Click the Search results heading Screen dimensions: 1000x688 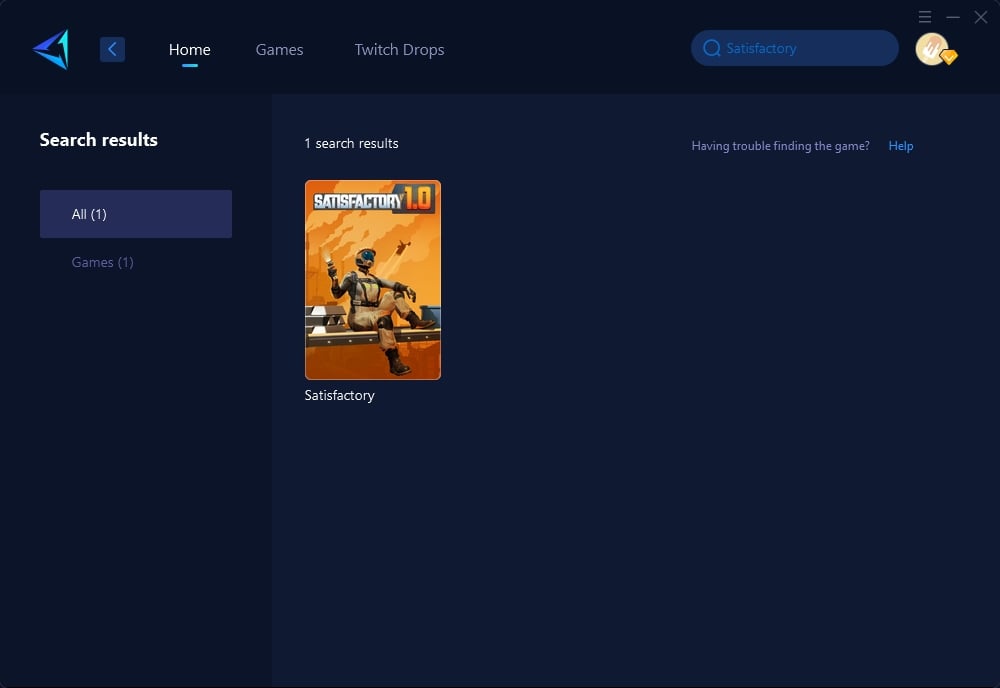99,140
